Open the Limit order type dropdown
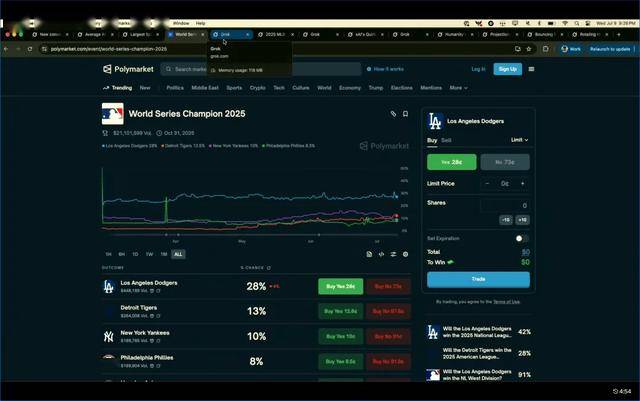 520,140
